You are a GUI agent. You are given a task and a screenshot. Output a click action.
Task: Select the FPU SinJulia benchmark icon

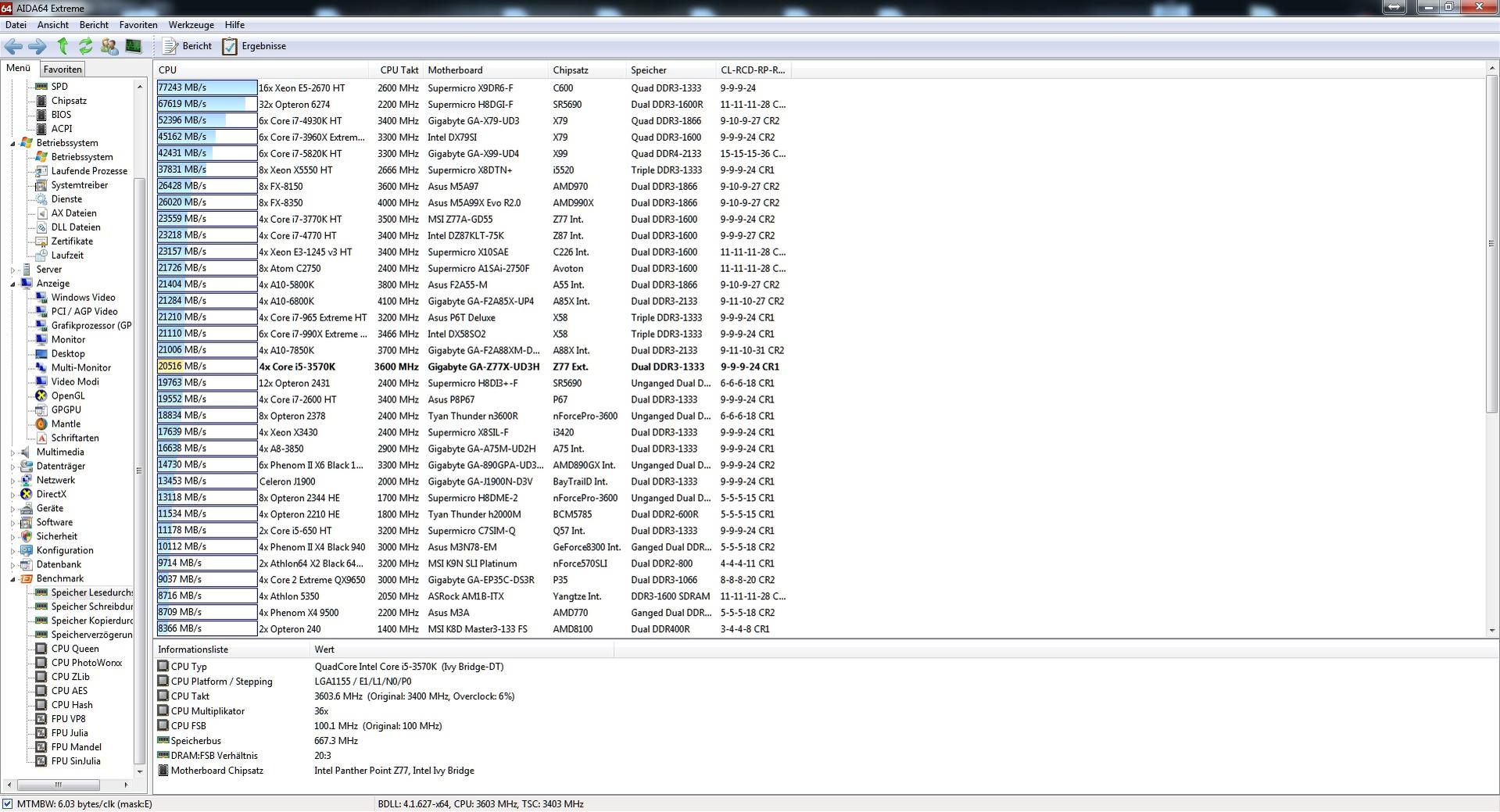[41, 762]
